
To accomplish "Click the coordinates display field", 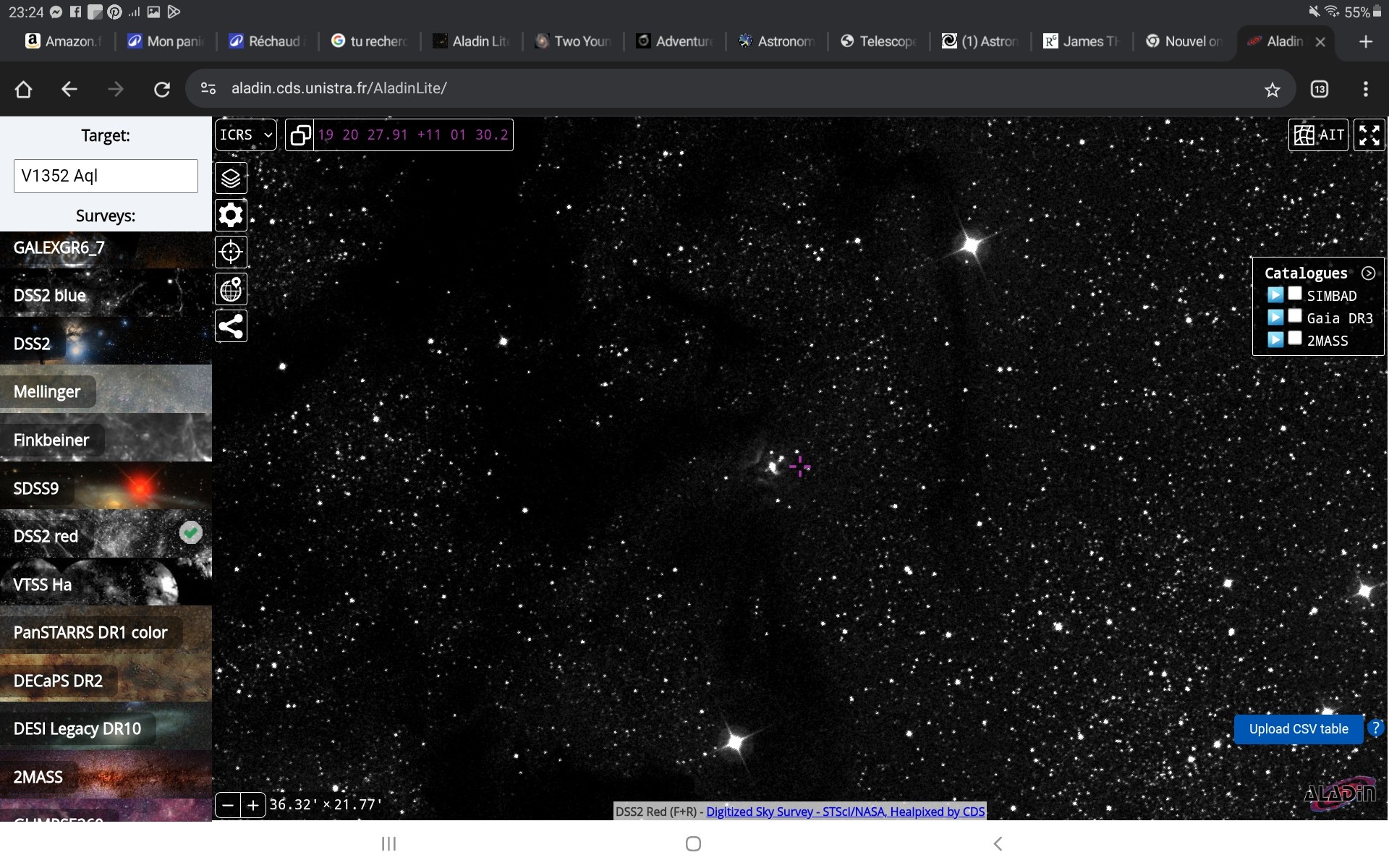I will point(413,135).
